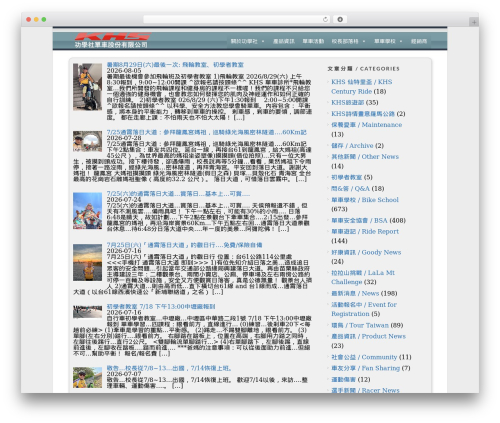Click the sunset avenue post thumbnail

(x=87, y=262)
